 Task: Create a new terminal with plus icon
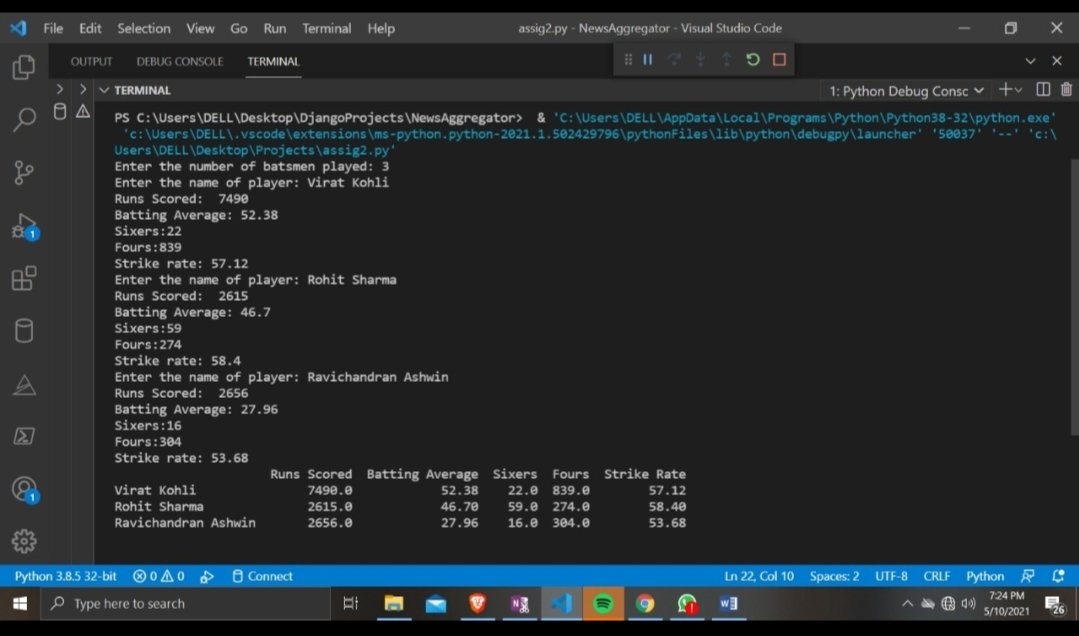click(1005, 89)
